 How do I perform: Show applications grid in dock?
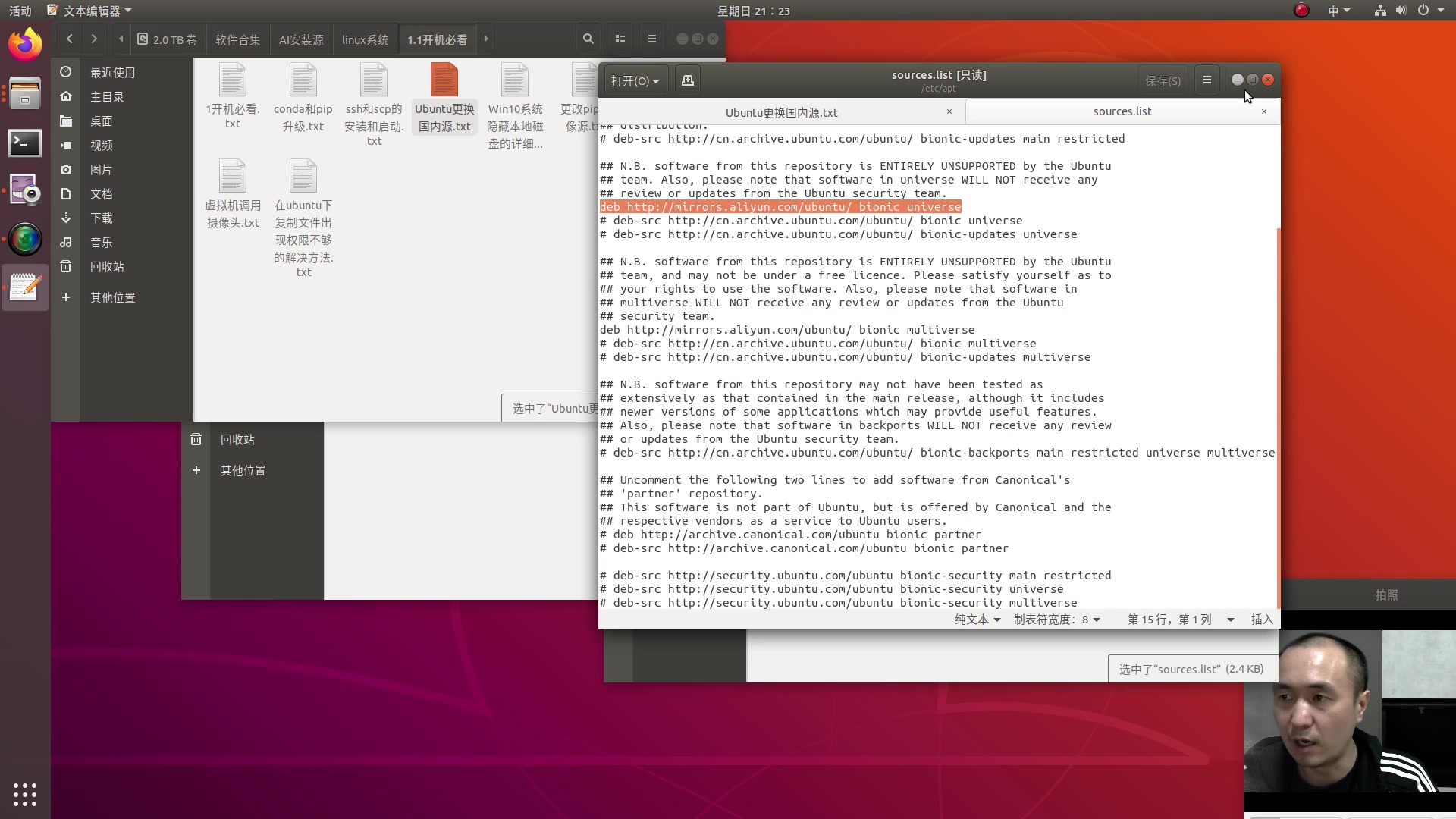(25, 794)
